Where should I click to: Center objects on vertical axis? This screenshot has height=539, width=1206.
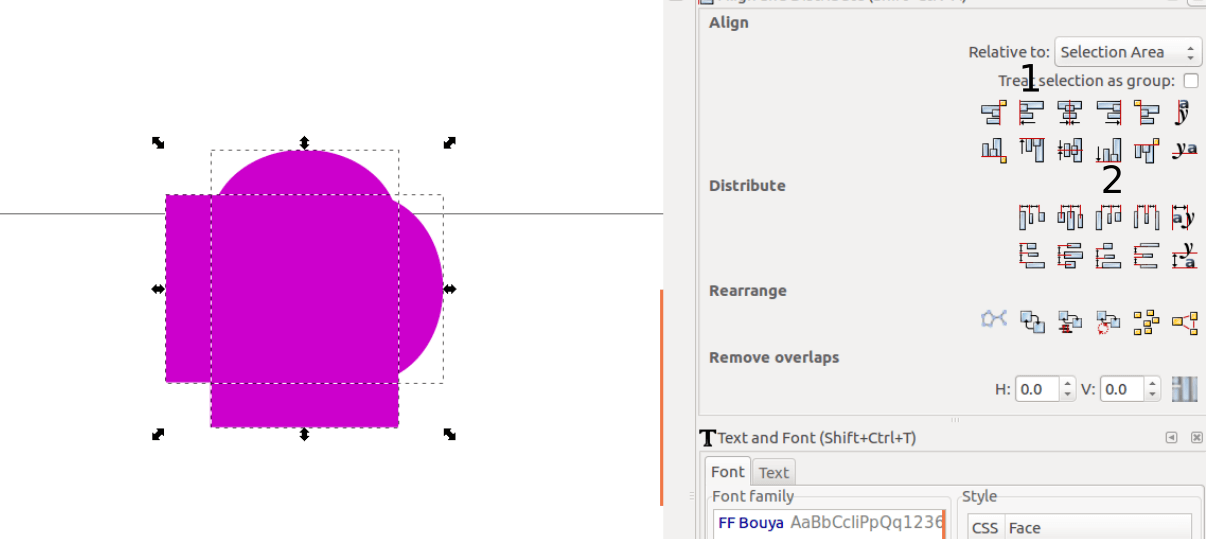[1070, 112]
